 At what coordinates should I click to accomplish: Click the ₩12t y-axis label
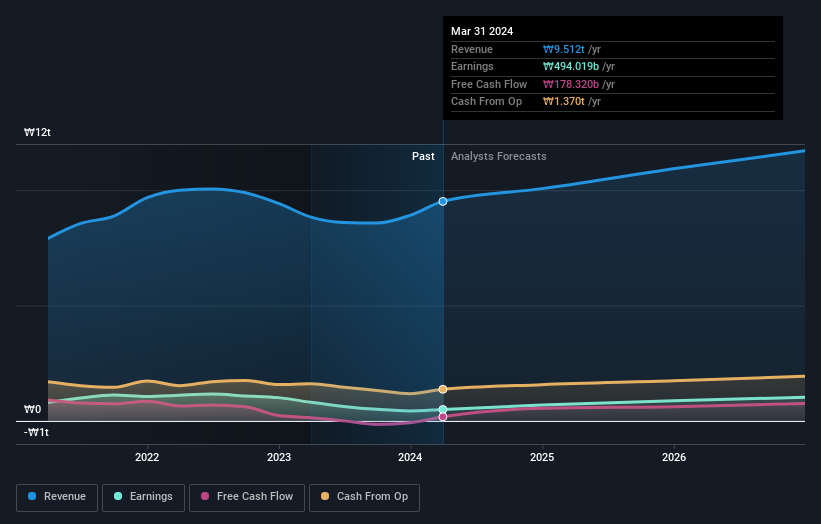coord(37,132)
